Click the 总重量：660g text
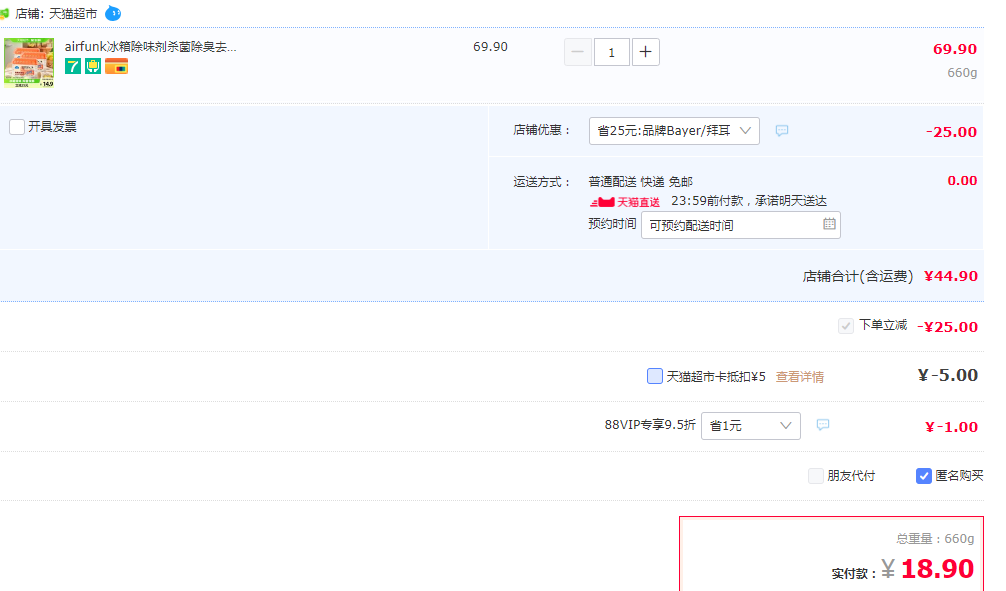Viewport: 1006px width, 591px height. click(x=935, y=538)
